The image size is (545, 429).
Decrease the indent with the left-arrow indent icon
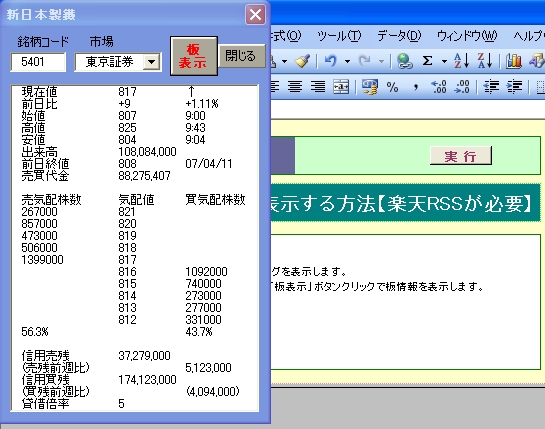pyautogui.click(x=491, y=87)
